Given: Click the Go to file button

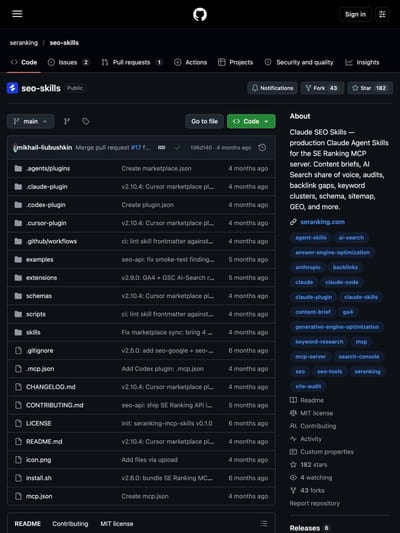Looking at the screenshot, I should pyautogui.click(x=204, y=121).
